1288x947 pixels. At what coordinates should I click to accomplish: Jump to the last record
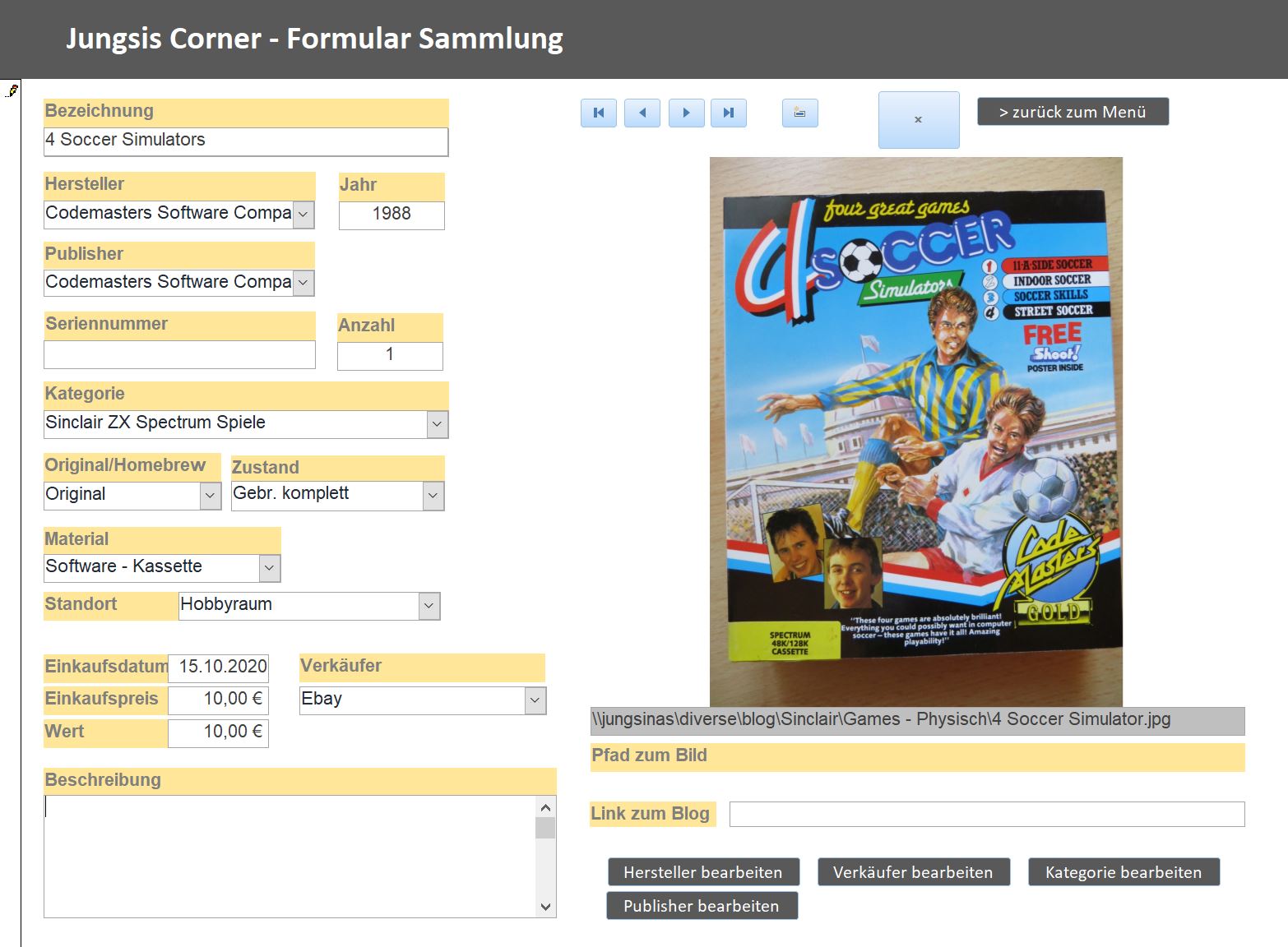pos(729,113)
